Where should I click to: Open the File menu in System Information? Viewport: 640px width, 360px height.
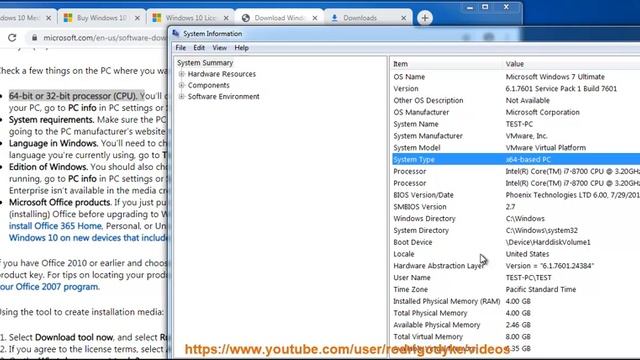[180, 48]
